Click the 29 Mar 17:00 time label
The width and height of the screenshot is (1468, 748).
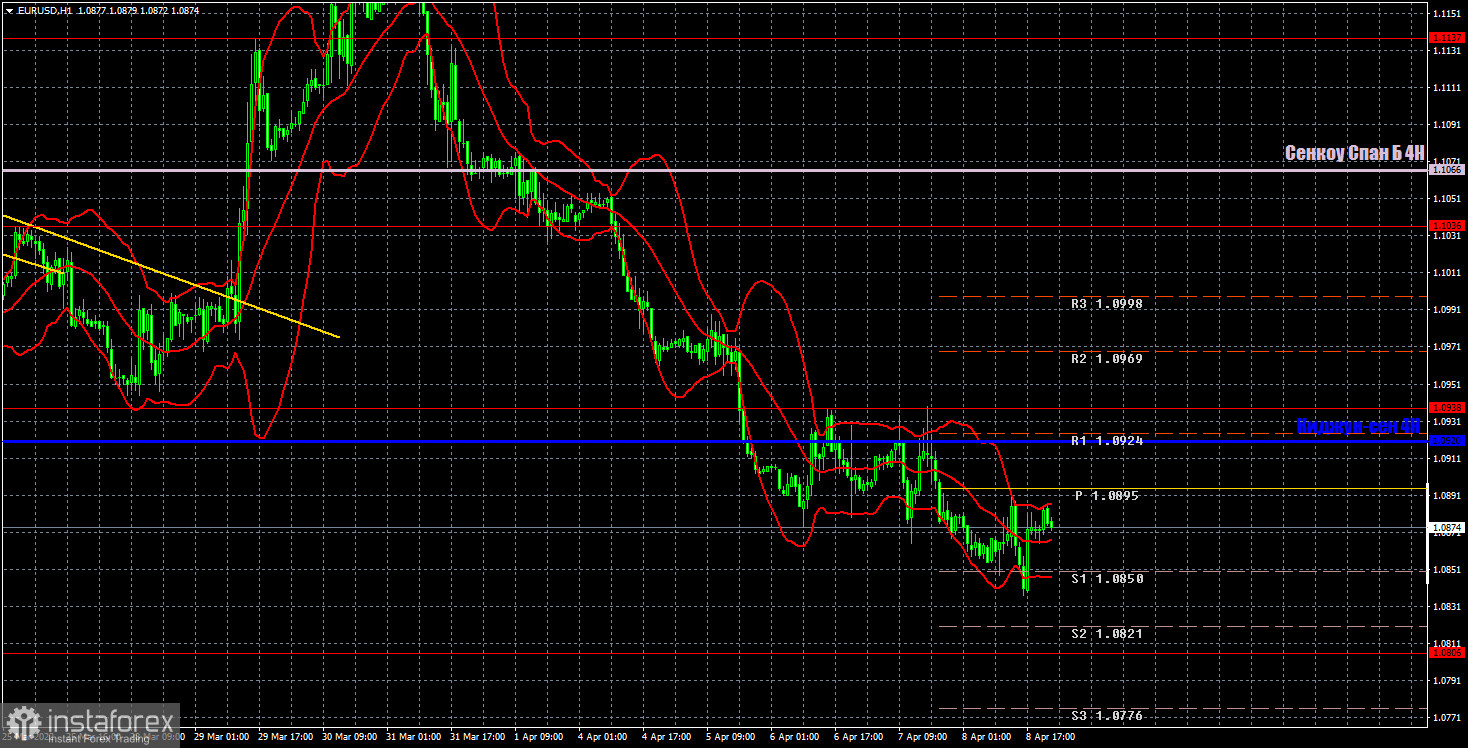(x=287, y=737)
